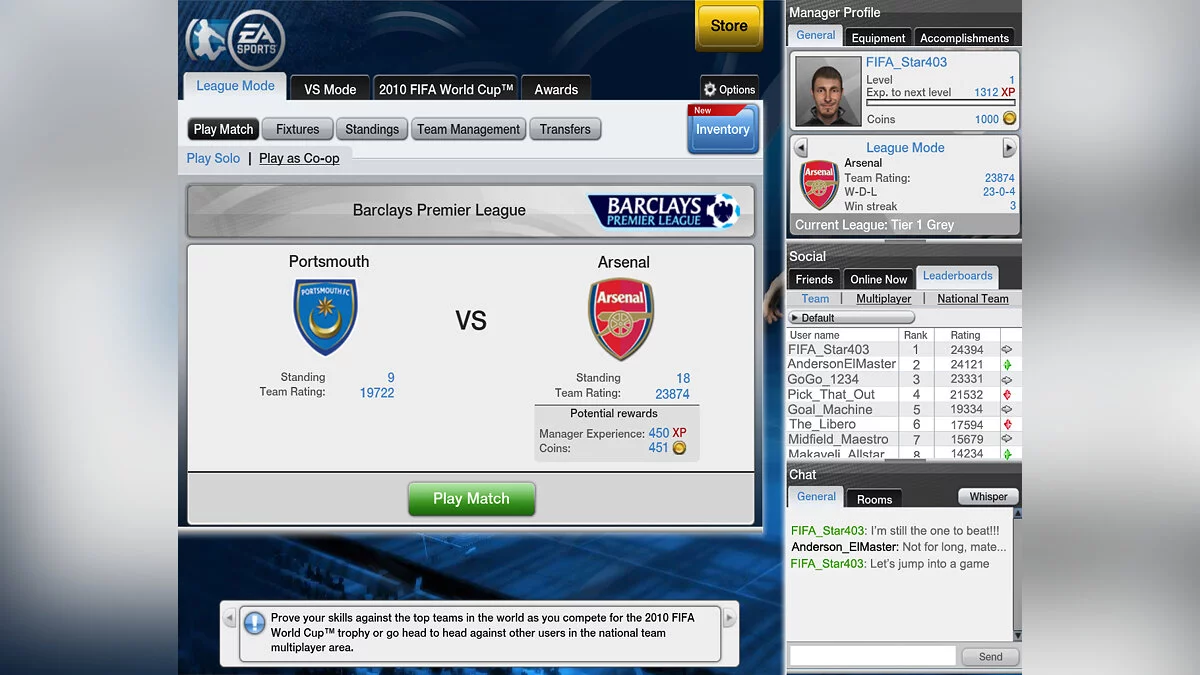The height and width of the screenshot is (675, 1200).
Task: Click the coin icon beside Coins 1000
Action: [x=1009, y=118]
